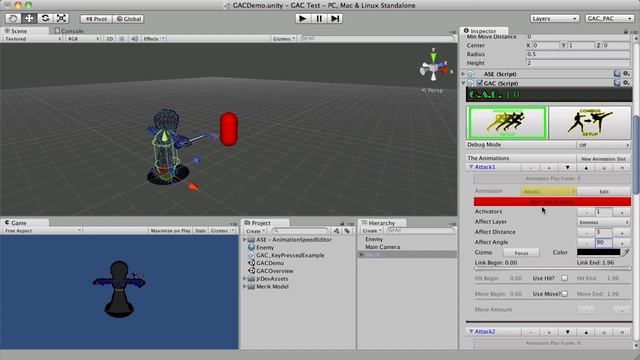The width and height of the screenshot is (640, 360).
Task: Select the Move tool in the toolbar
Action: point(29,18)
